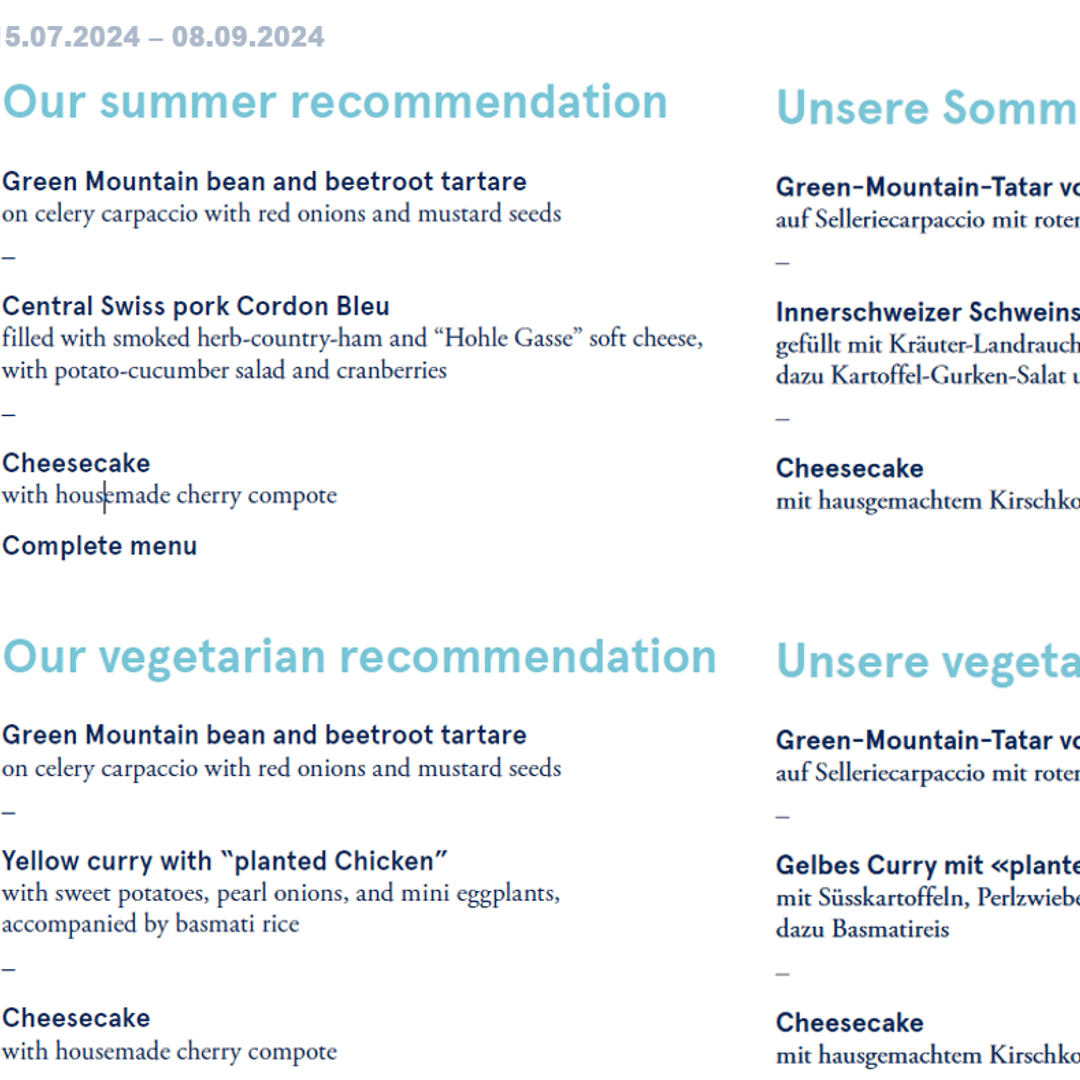This screenshot has width=1080, height=1080.
Task: Open the 'Complete menu' link
Action: [100, 546]
